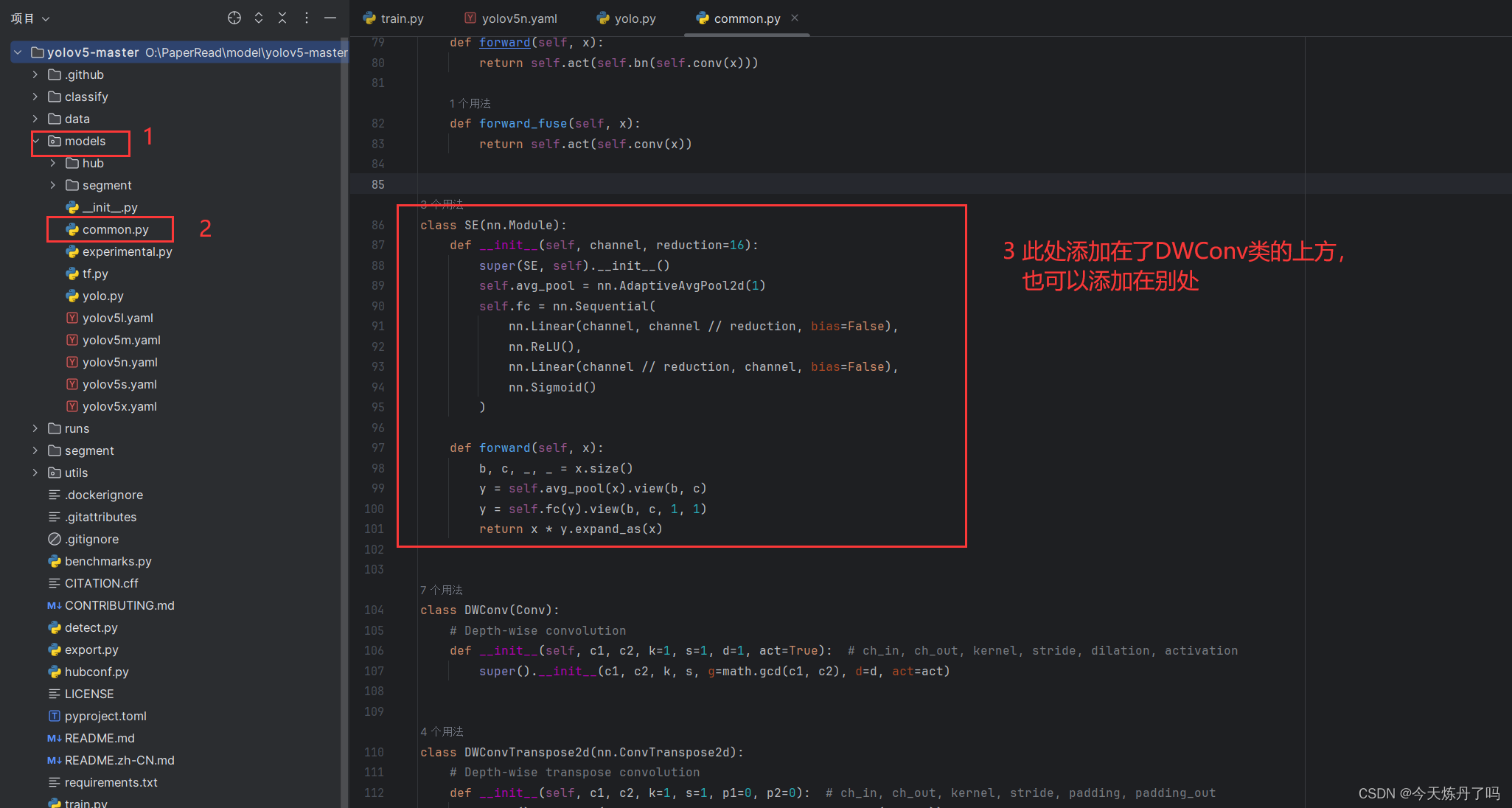1512x808 pixels.
Task: Switch to the yolo.py tab
Action: tap(627, 18)
